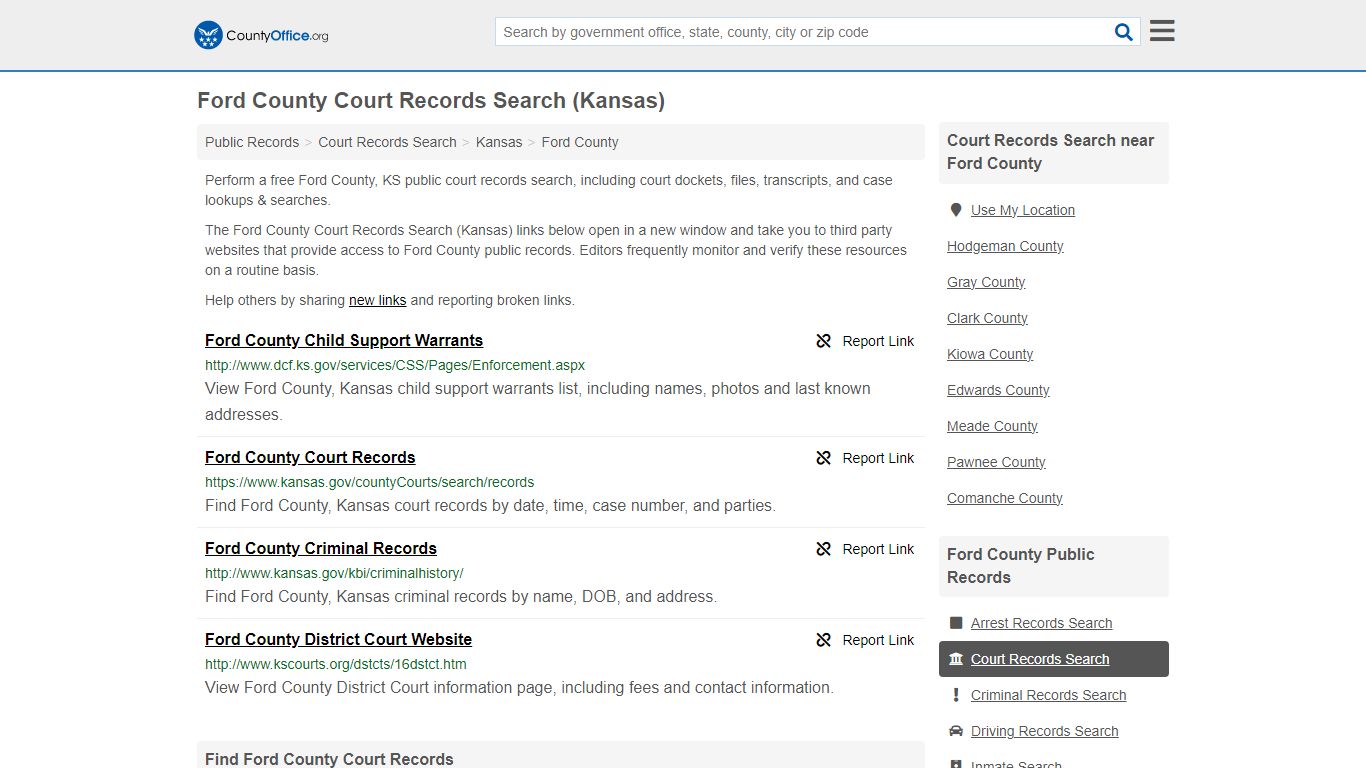
Task: Open Driving Records Search
Action: [1044, 731]
